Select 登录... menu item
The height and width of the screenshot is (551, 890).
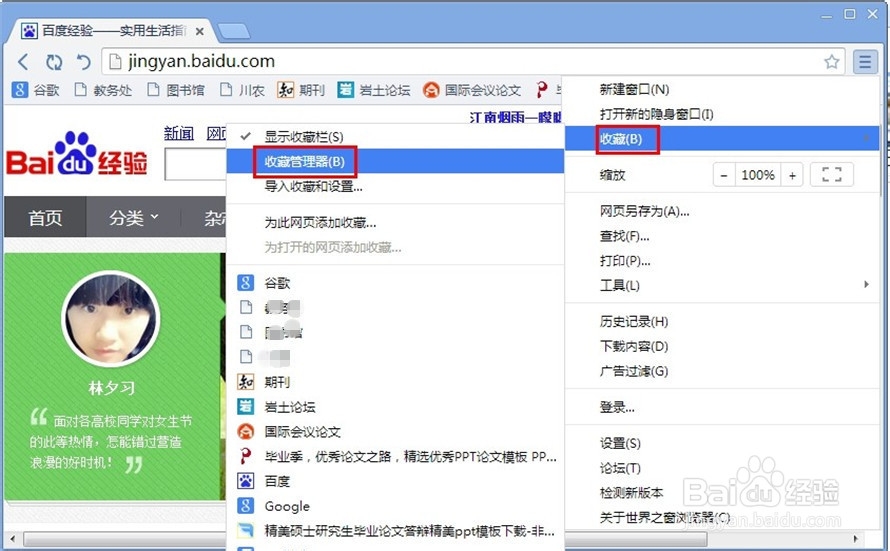(x=722, y=407)
